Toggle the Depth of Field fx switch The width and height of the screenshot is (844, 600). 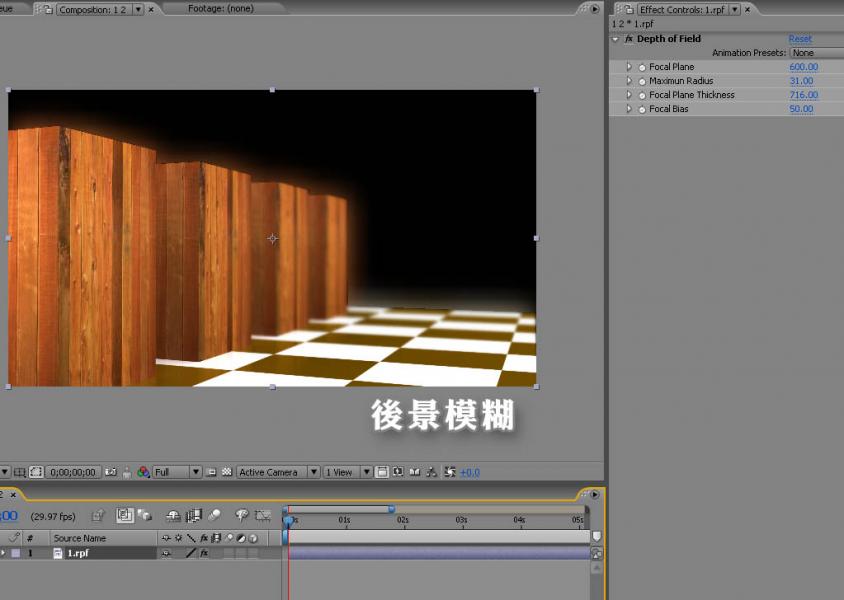pos(628,39)
